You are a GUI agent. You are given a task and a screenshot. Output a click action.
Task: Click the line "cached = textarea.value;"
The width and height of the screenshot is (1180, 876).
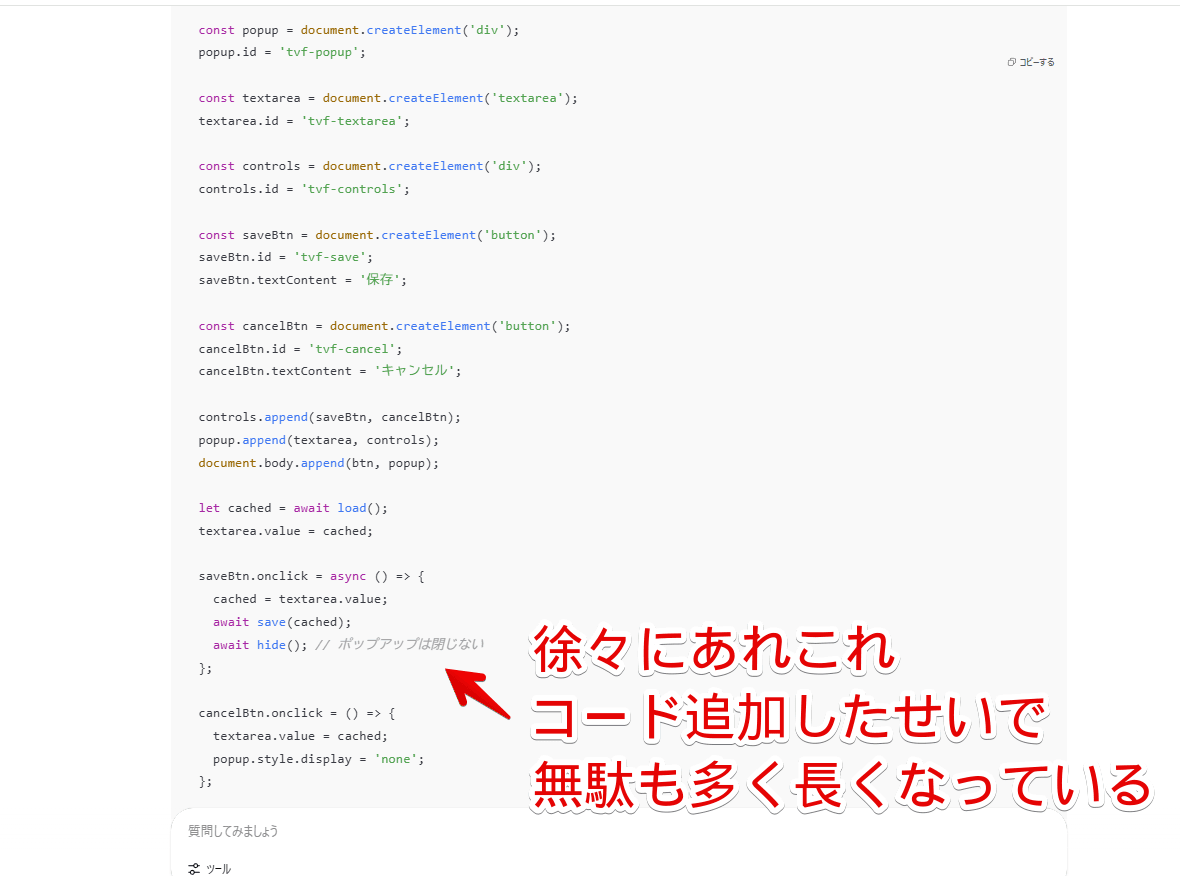[300, 599]
